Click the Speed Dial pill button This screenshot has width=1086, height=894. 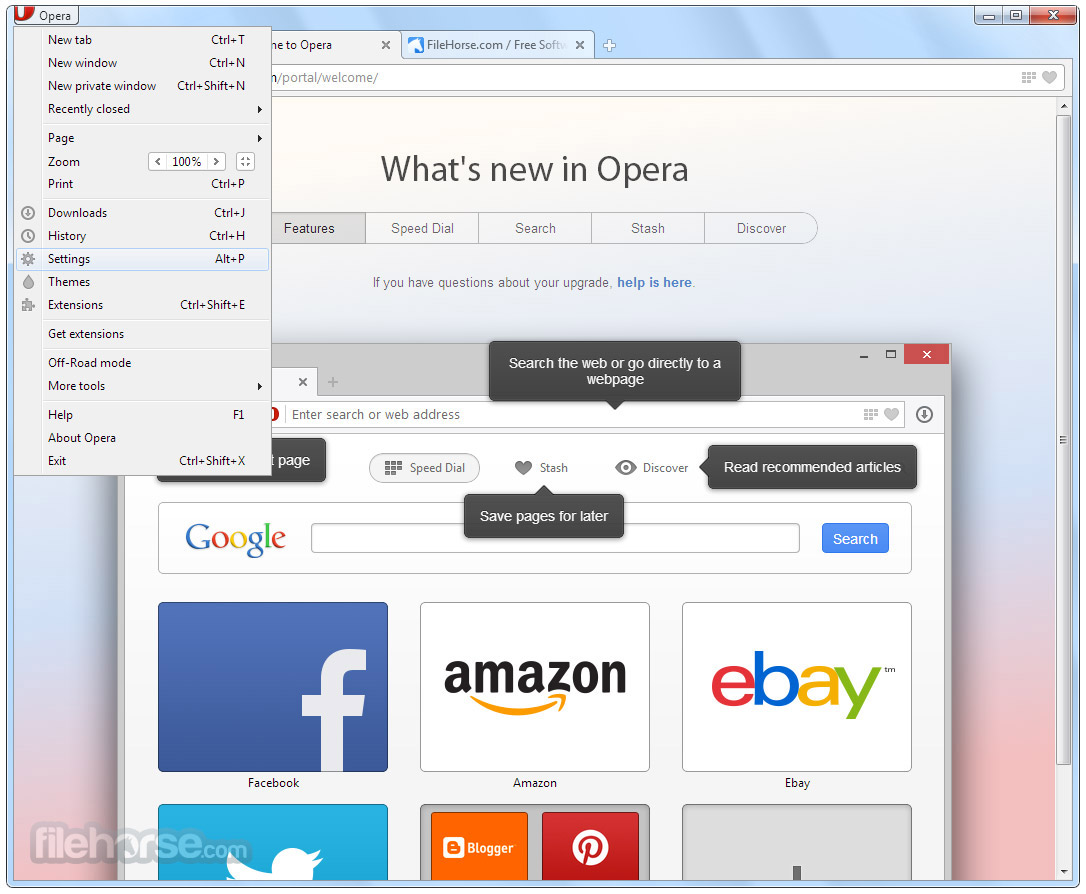click(x=425, y=468)
